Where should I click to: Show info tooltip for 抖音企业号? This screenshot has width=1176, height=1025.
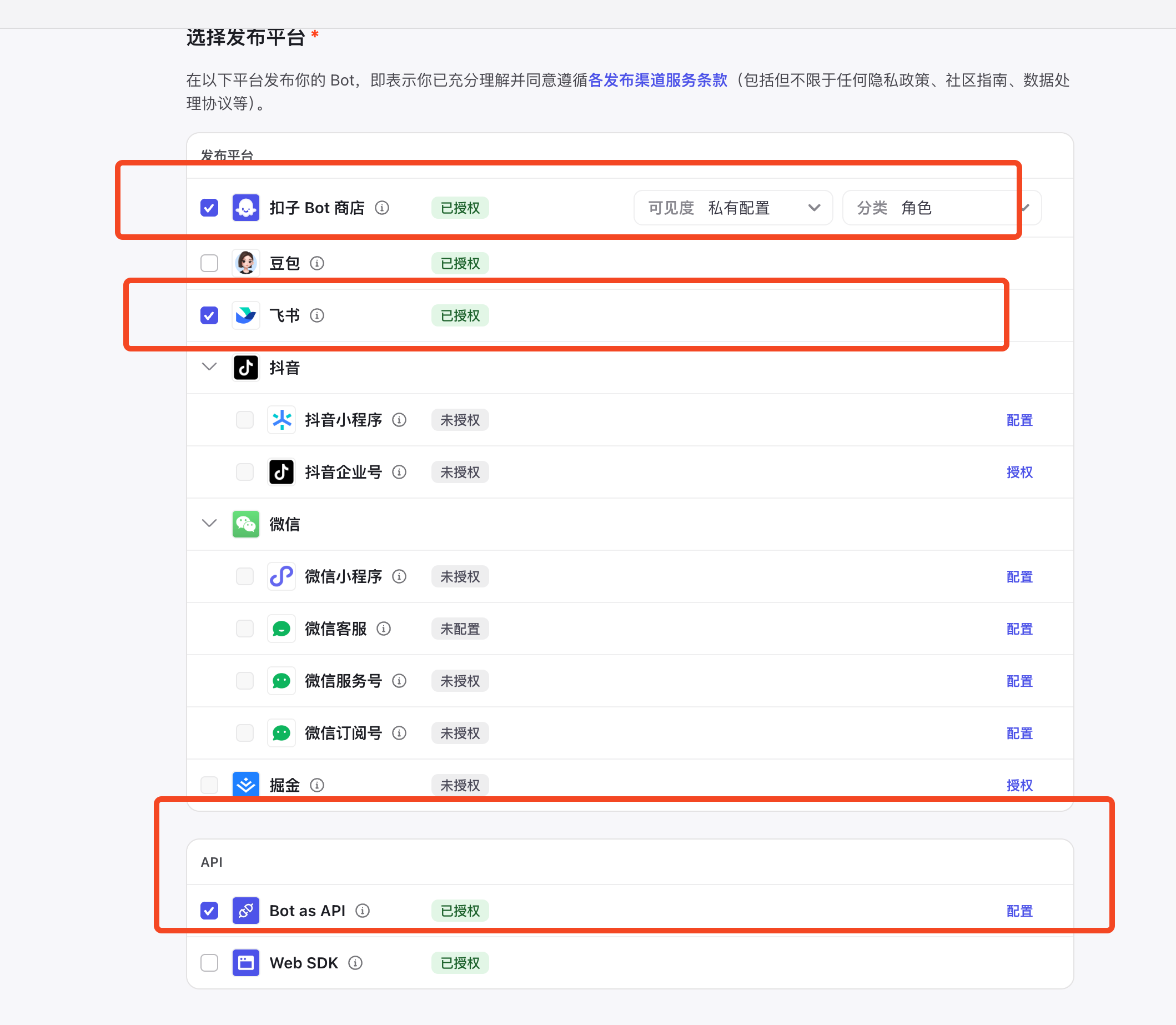399,472
